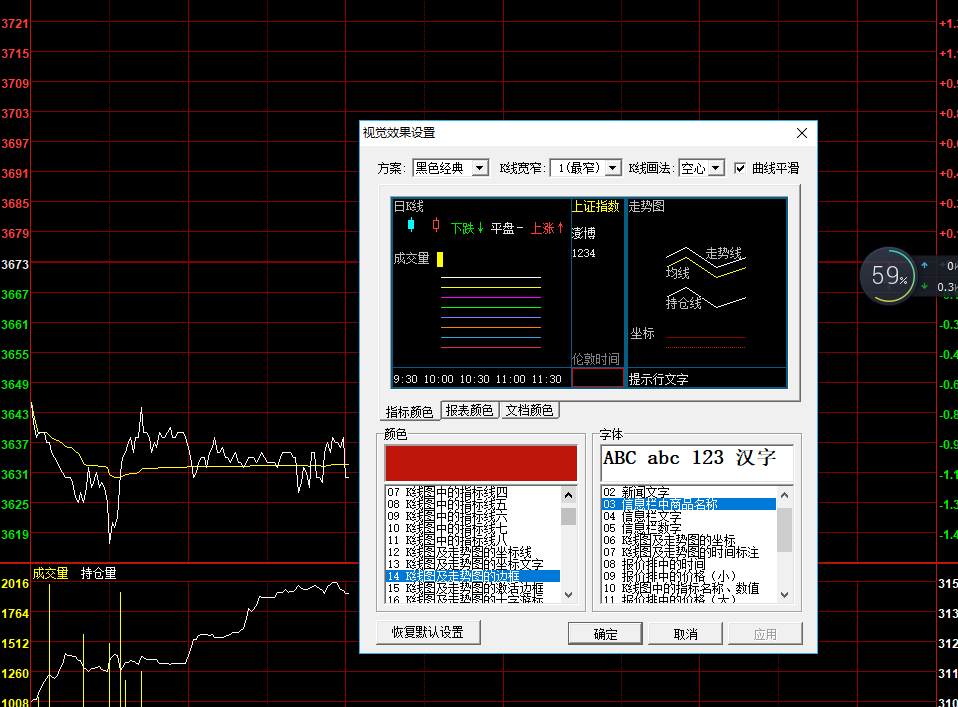The image size is (958, 707).
Task: Click the red hollow candlestick icon
Action: click(435, 225)
